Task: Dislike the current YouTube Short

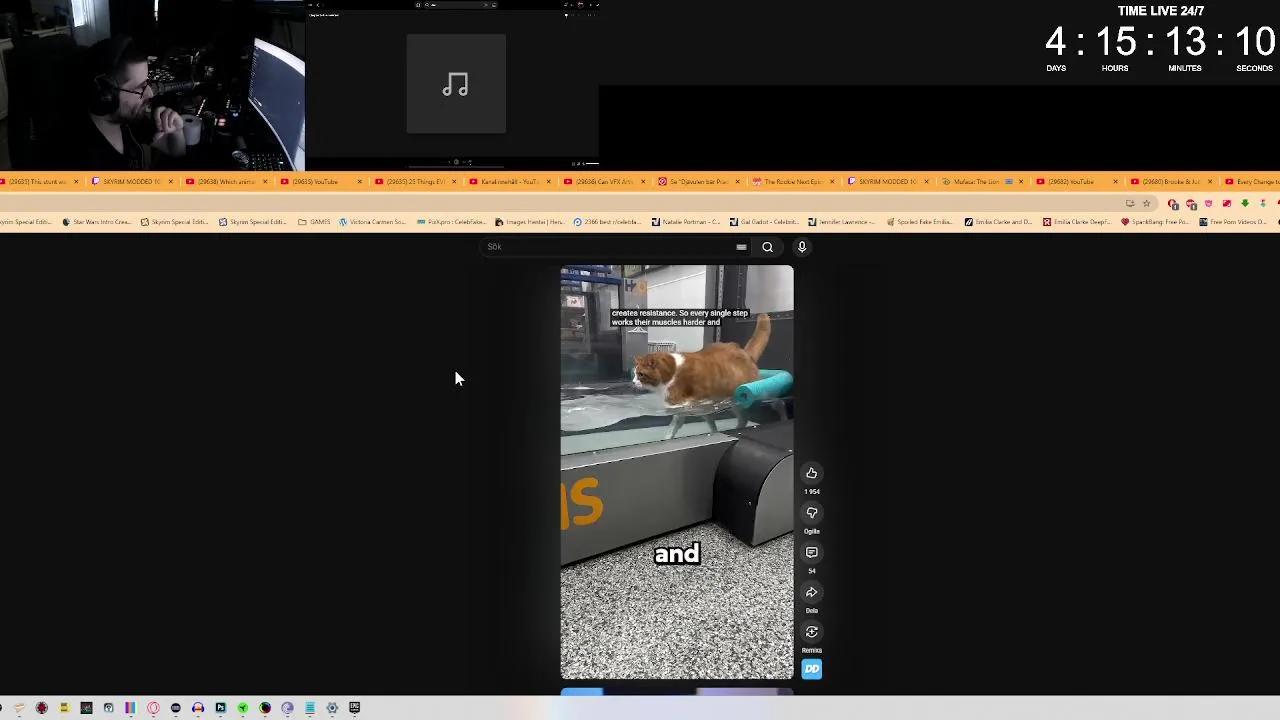Action: click(812, 513)
